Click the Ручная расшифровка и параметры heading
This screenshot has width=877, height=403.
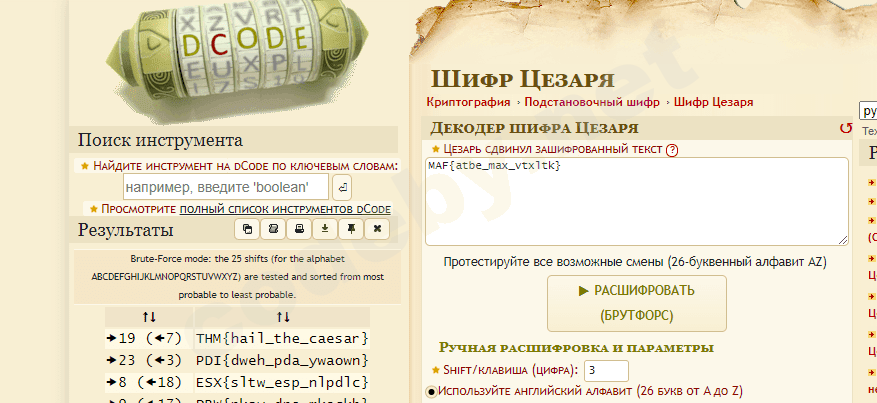pos(576,348)
